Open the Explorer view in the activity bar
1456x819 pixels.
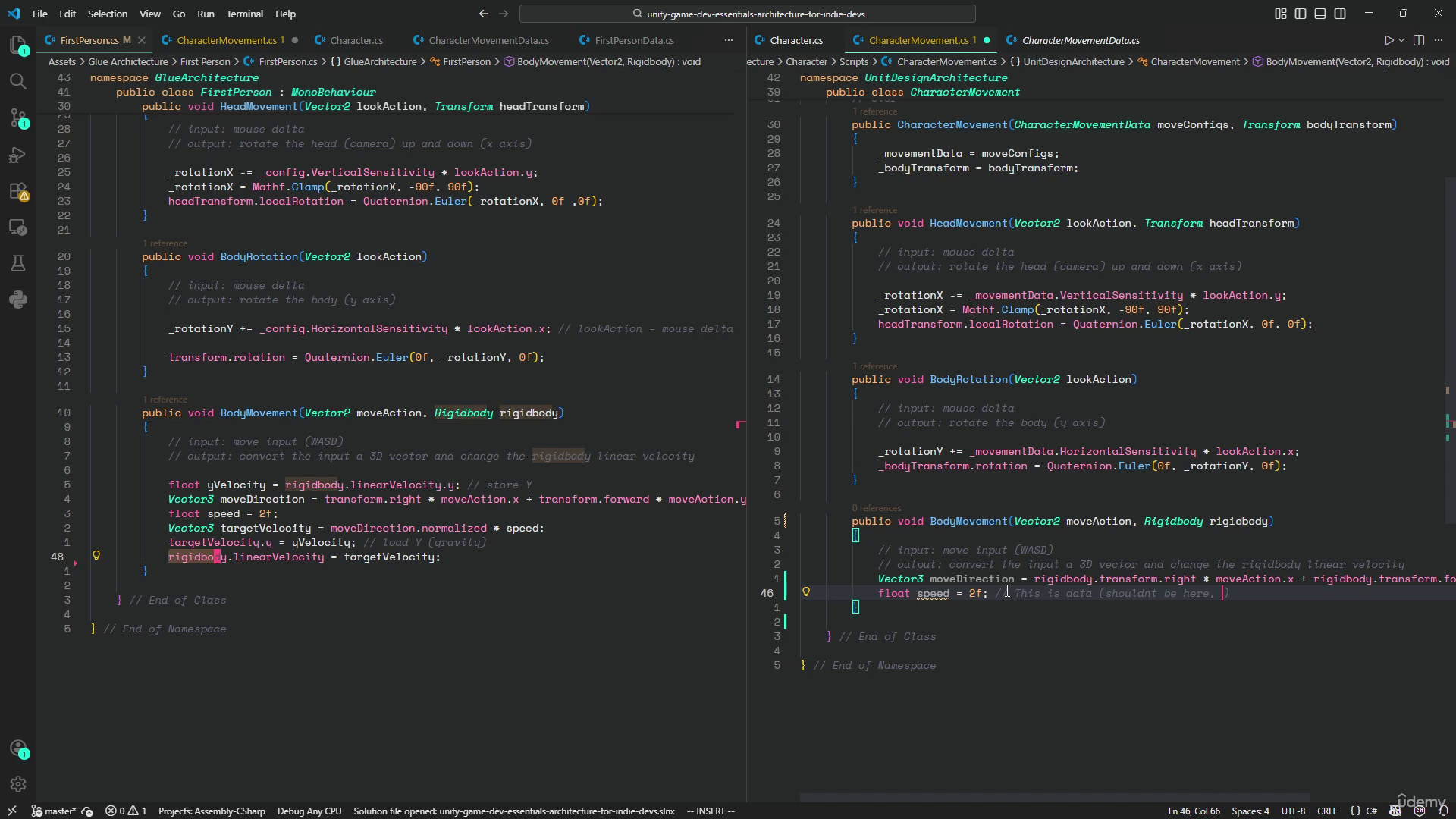(x=18, y=45)
